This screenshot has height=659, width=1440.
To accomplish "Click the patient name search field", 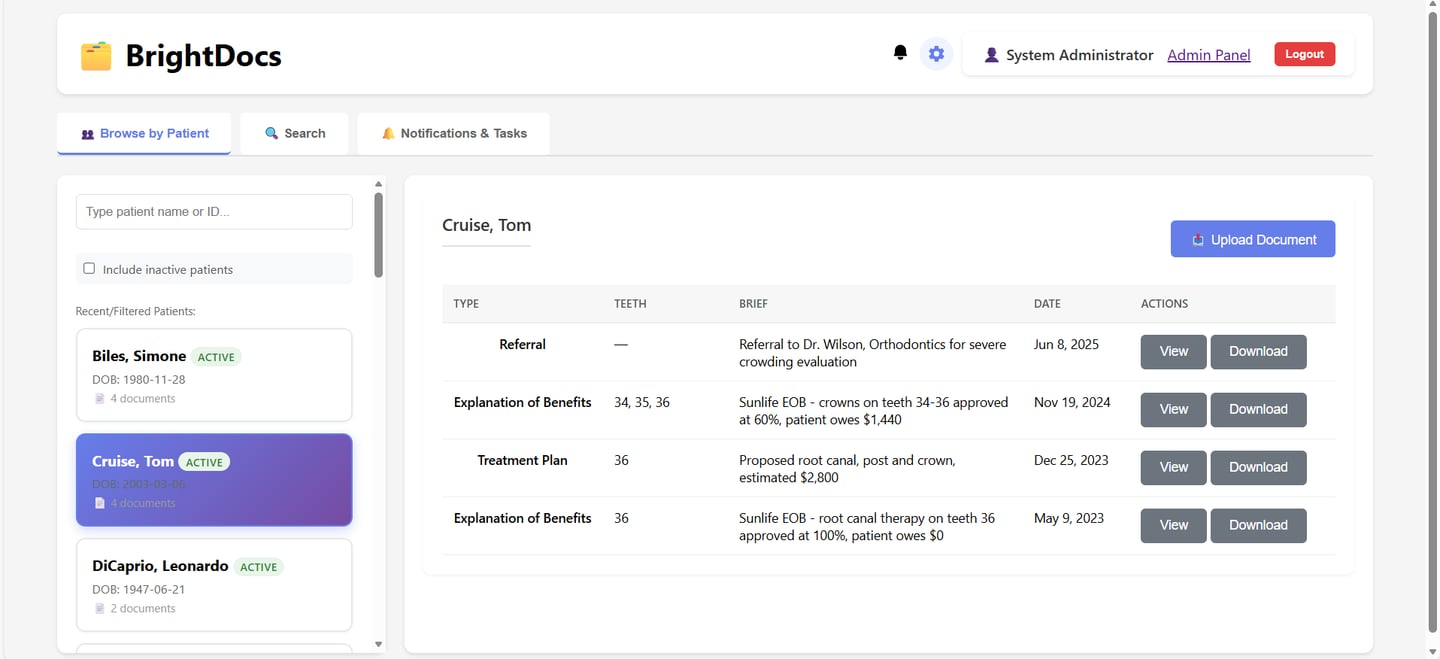I will (x=214, y=212).
